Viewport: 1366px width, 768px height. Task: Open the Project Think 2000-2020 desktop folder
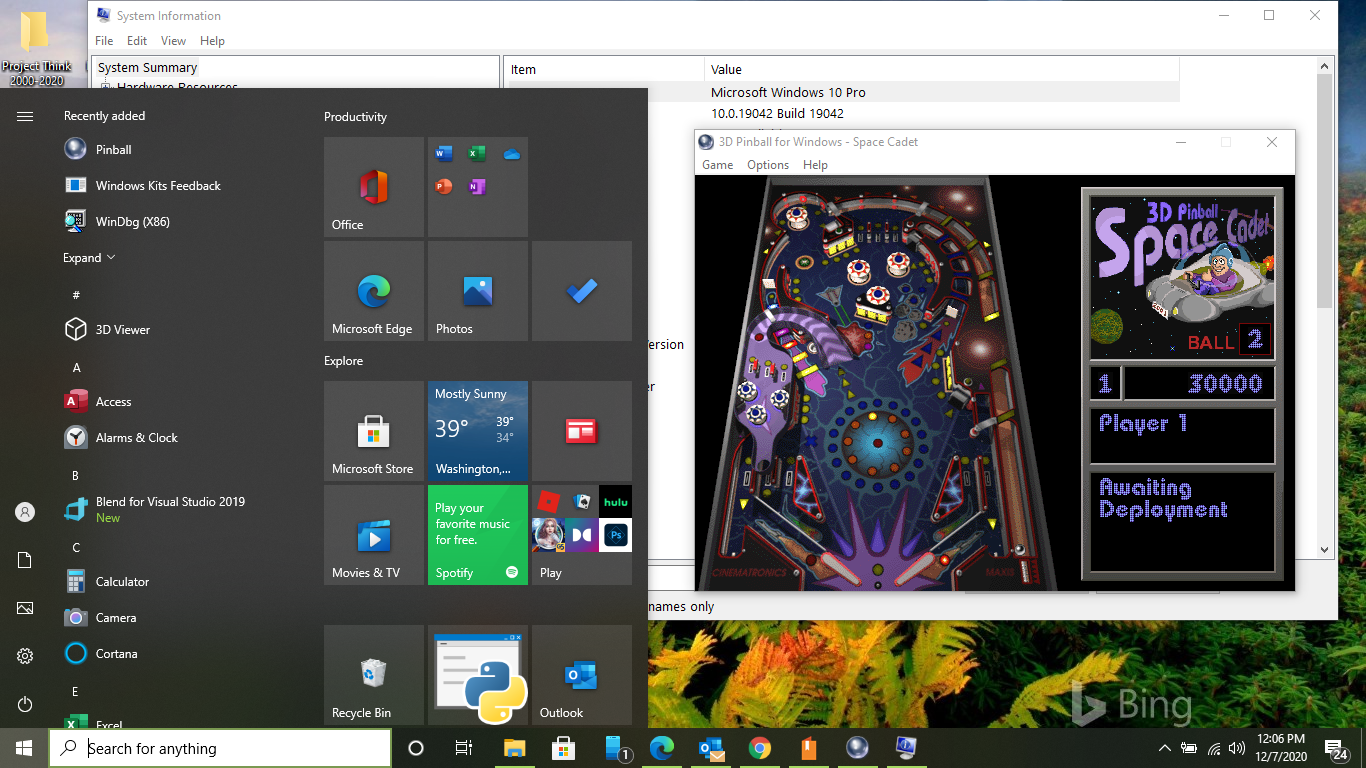click(37, 48)
